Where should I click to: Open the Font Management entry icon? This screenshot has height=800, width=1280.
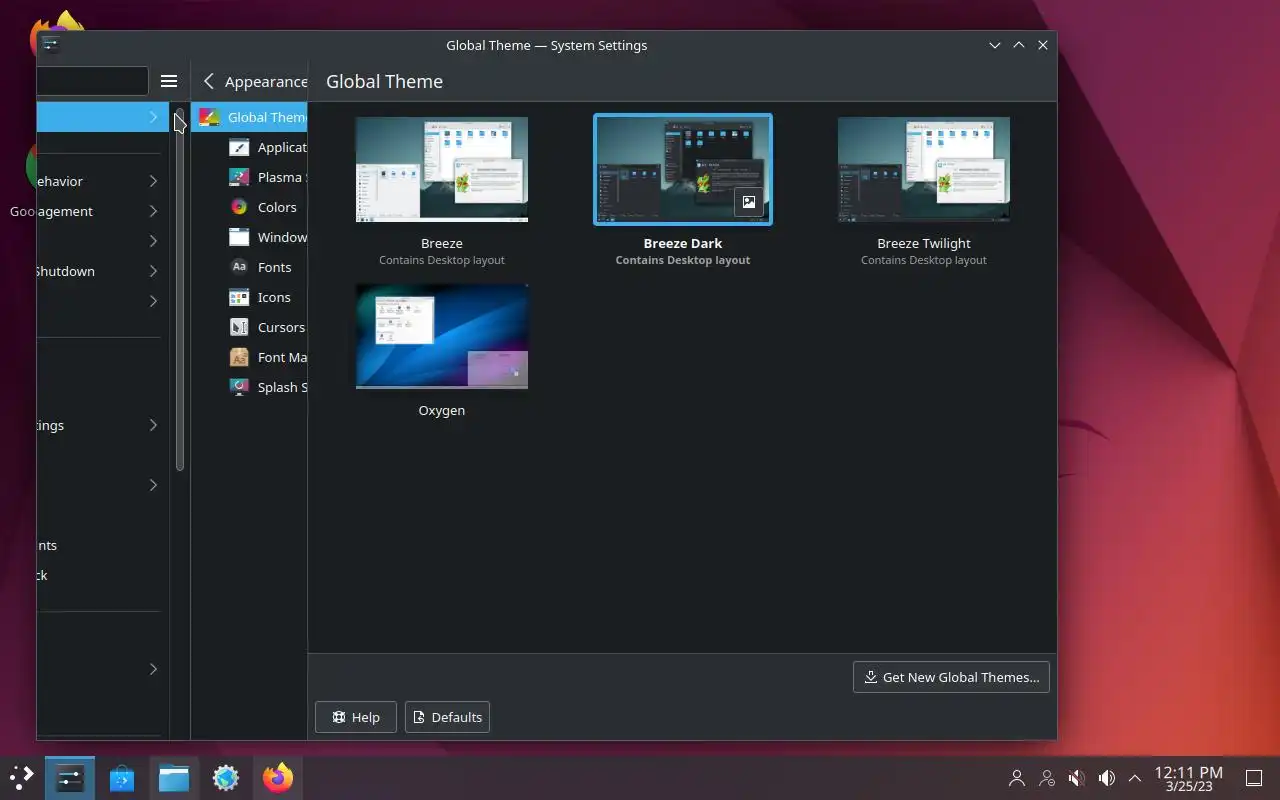(x=239, y=357)
